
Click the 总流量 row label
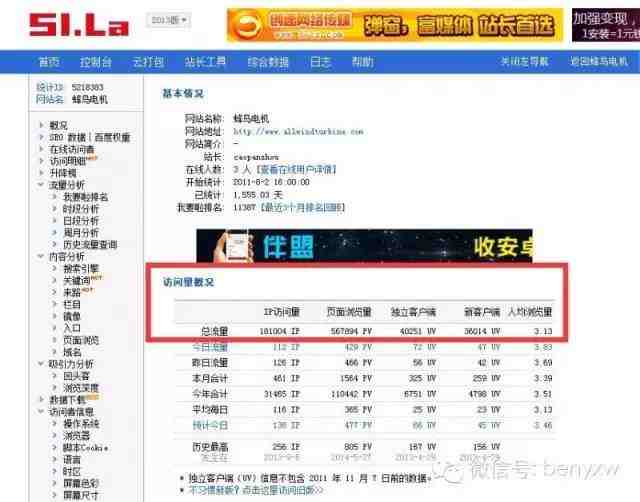(x=214, y=331)
